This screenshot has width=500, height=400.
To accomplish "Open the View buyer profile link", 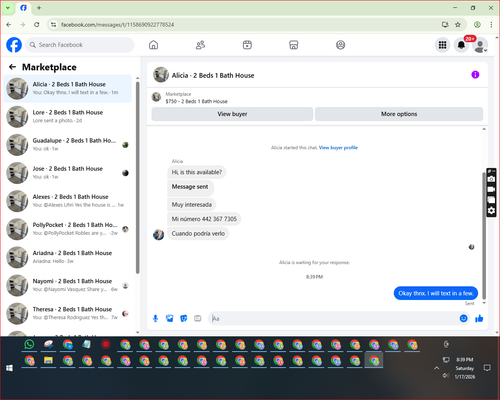I will point(338,148).
